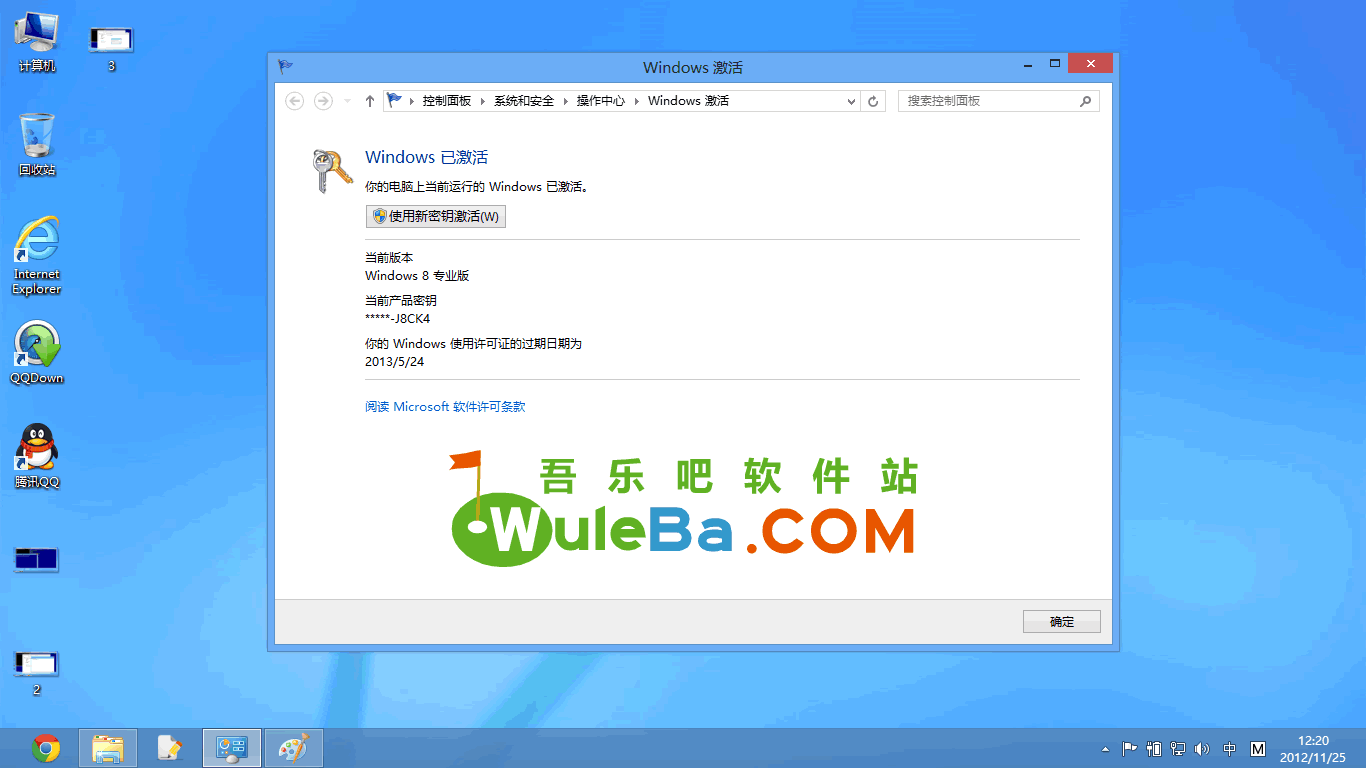Click the Windows 已激活 heading
1366x768 pixels.
pyautogui.click(x=427, y=157)
